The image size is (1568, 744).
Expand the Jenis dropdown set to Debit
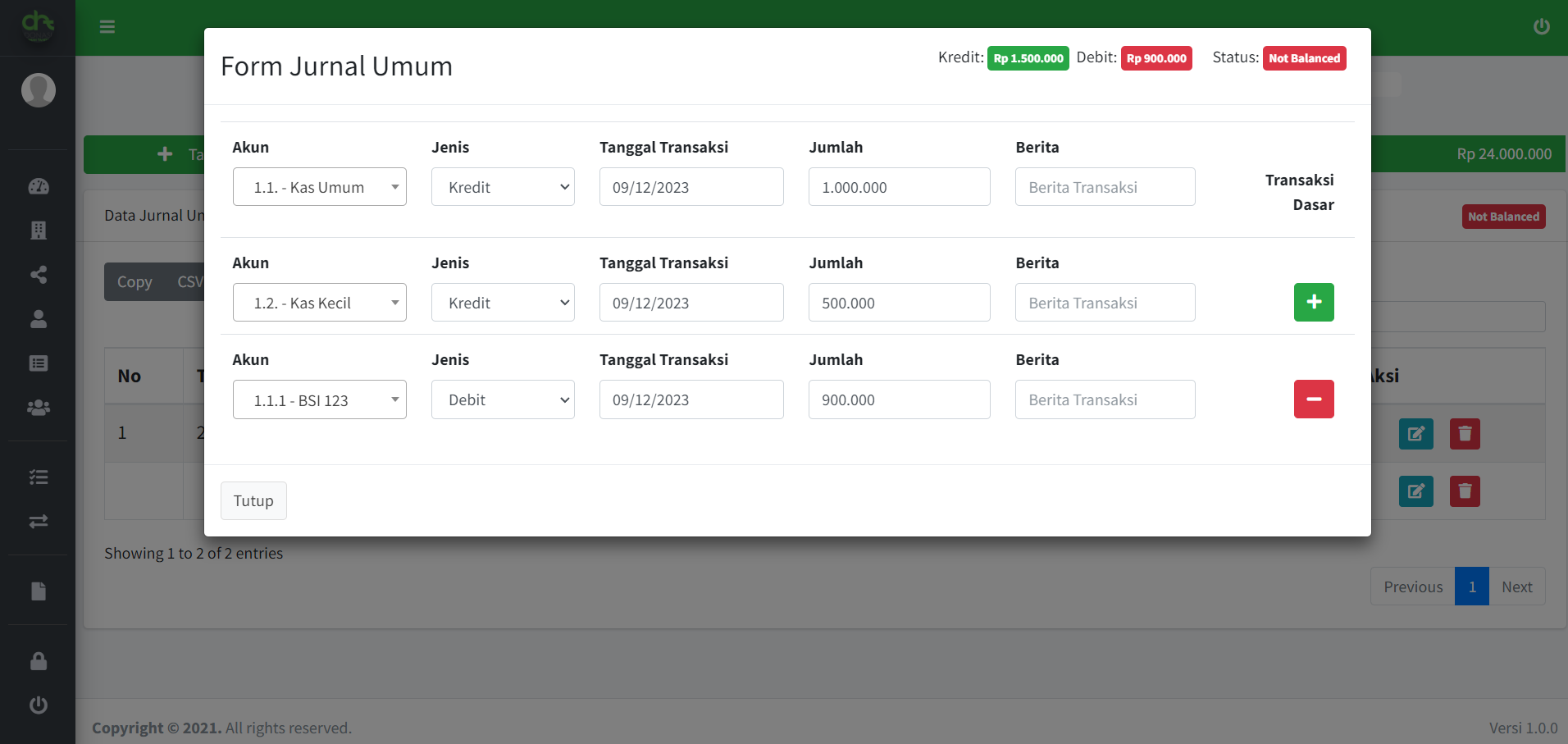[503, 399]
